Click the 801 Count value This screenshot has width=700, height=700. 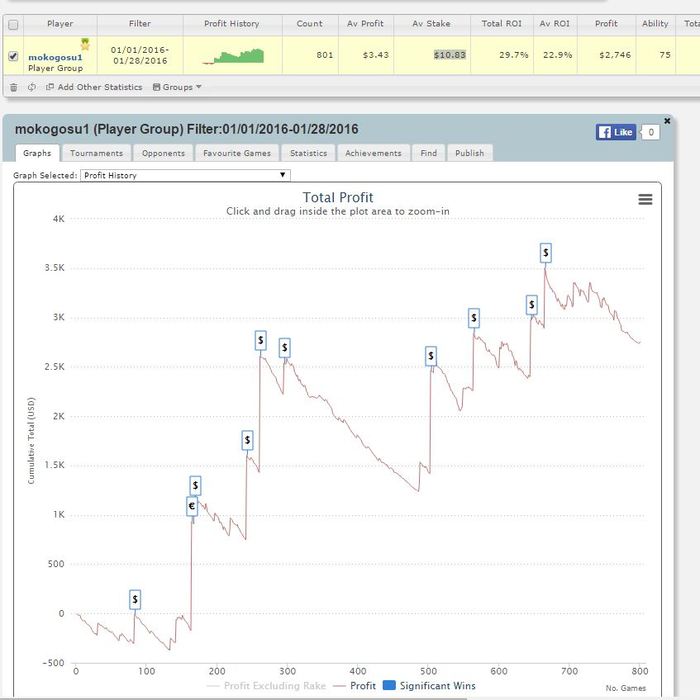click(x=325, y=55)
